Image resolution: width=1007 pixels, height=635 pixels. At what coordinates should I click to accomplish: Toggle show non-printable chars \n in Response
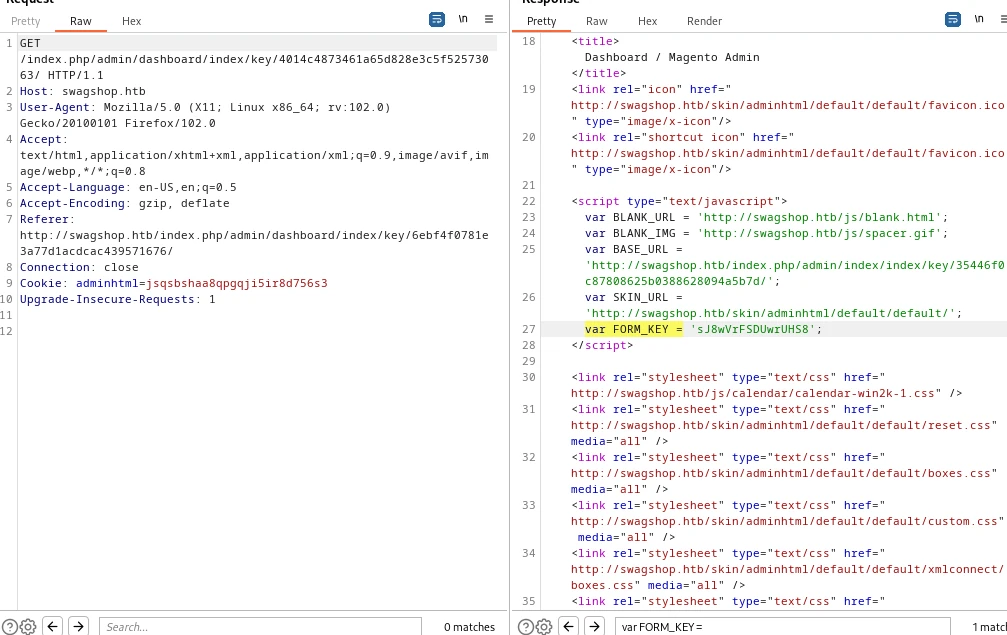(x=979, y=19)
